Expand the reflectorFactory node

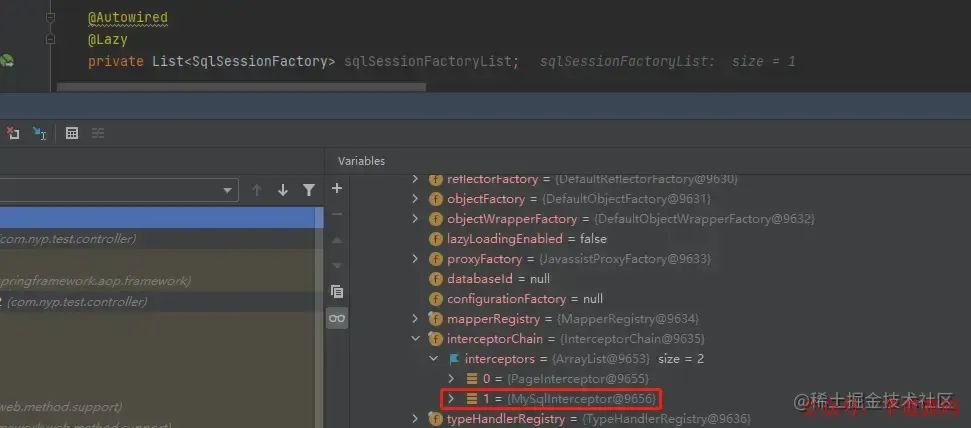pyautogui.click(x=416, y=179)
